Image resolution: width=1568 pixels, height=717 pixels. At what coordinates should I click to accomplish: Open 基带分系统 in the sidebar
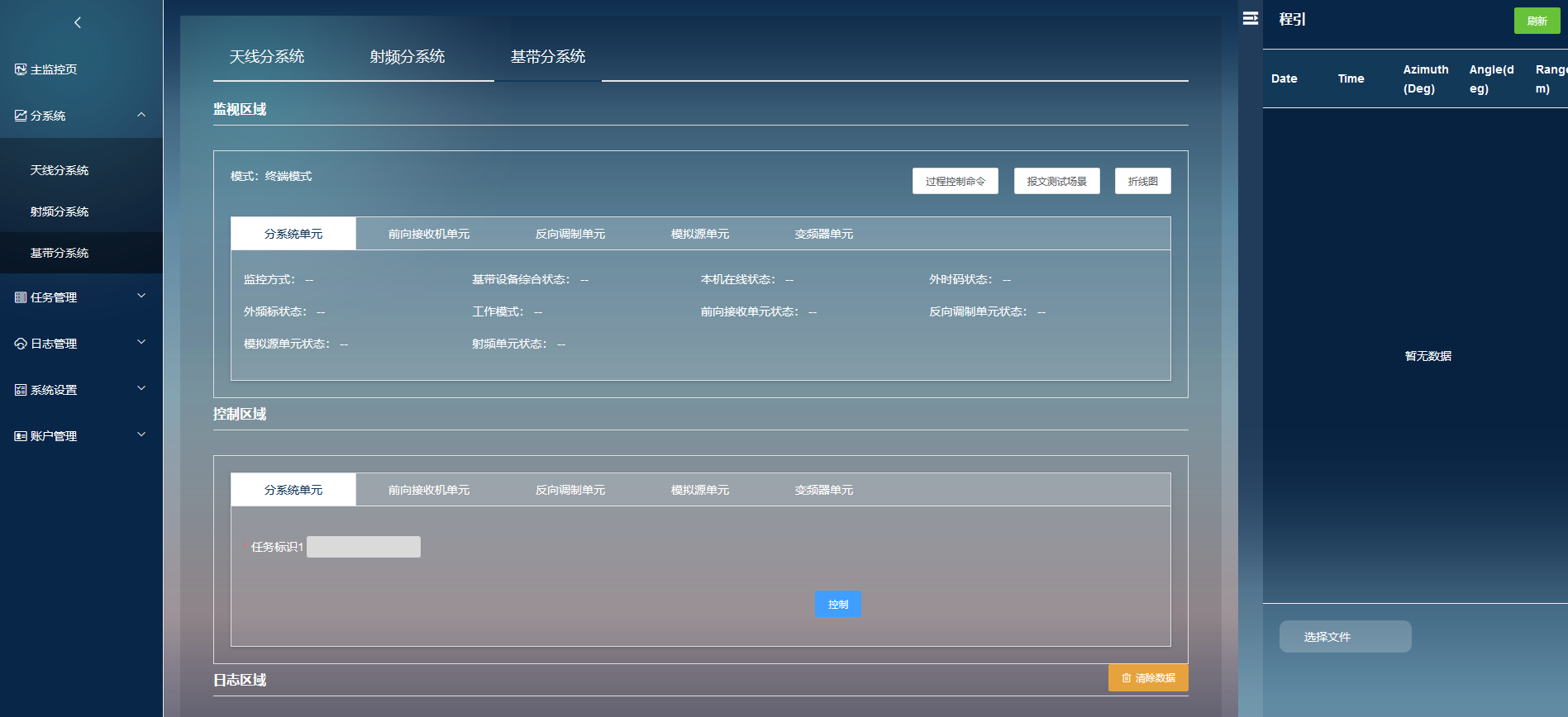click(81, 253)
